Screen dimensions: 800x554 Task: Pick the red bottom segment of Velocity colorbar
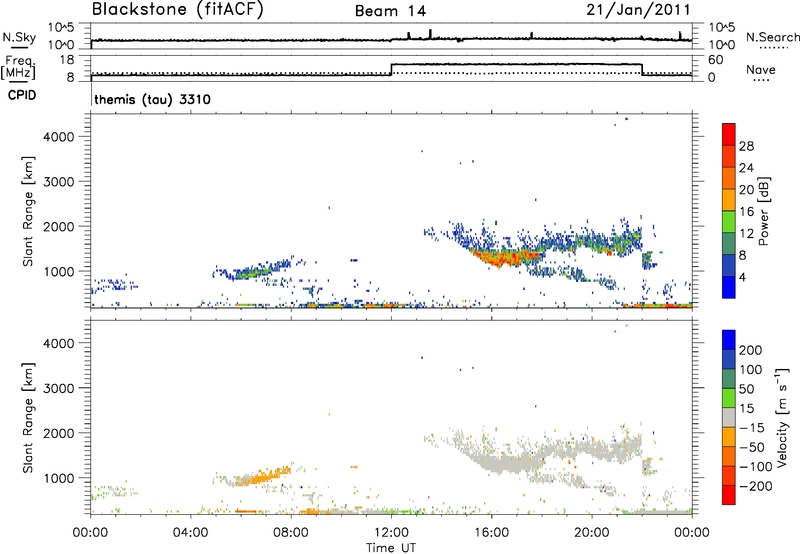(x=729, y=495)
